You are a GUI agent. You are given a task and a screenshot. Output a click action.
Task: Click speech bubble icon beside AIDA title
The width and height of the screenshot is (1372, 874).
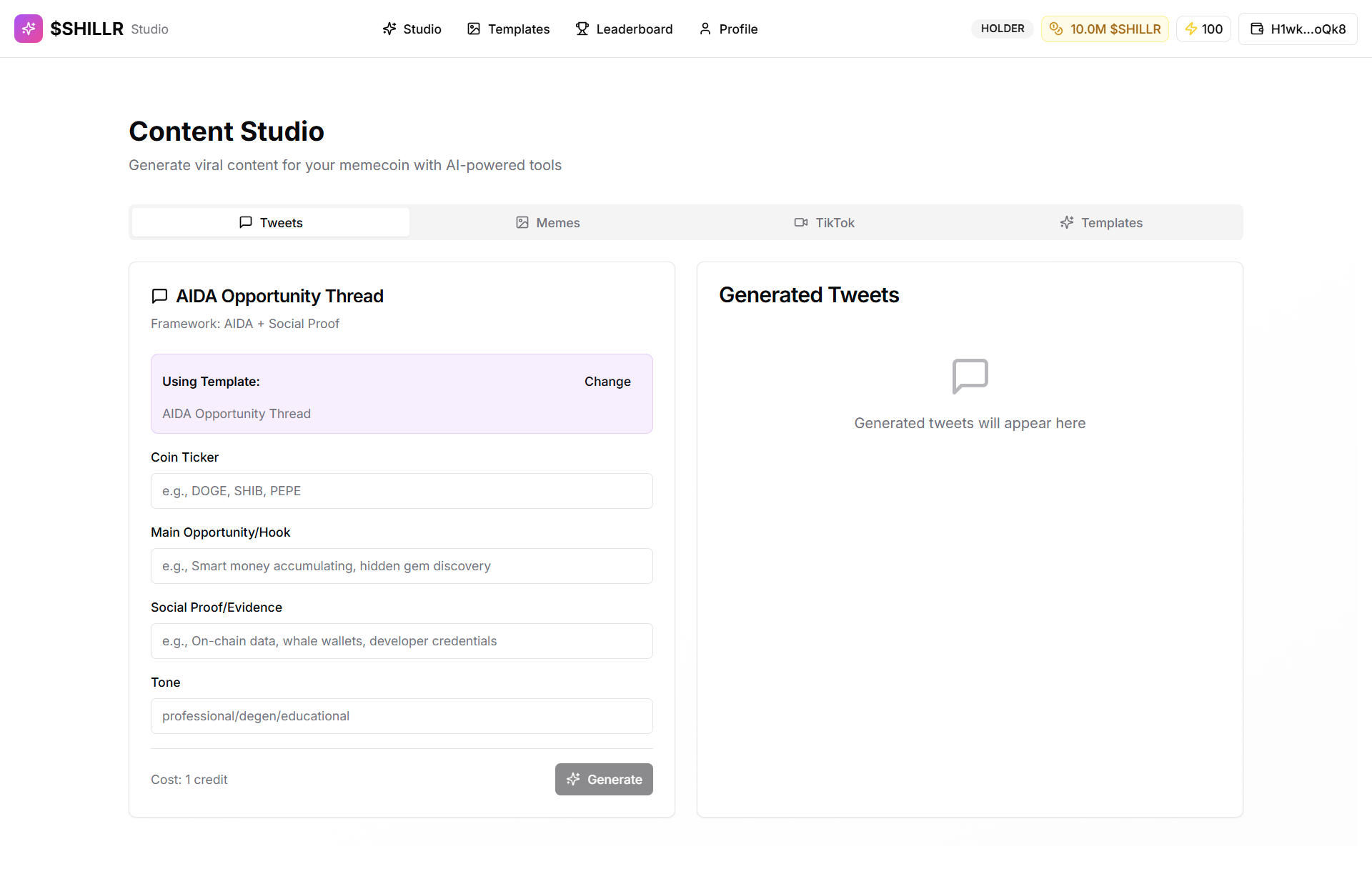159,296
